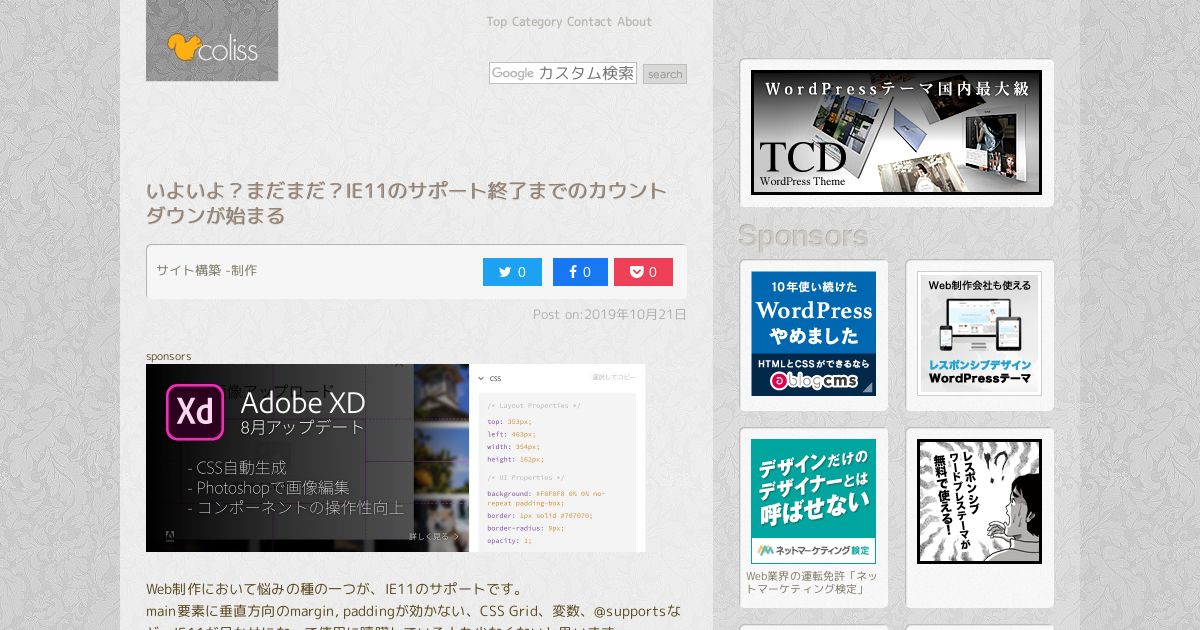Open the About menu item
Image resolution: width=1200 pixels, height=630 pixels.
coord(634,22)
